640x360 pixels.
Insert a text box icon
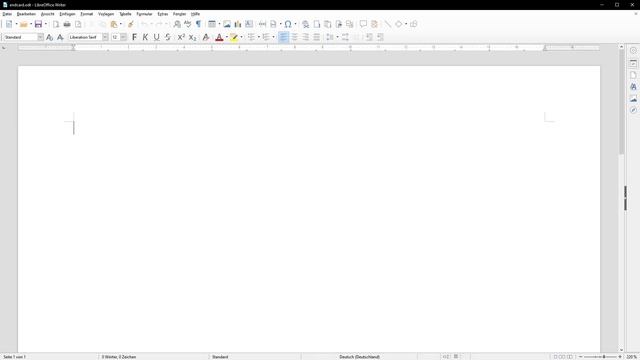pos(249,24)
